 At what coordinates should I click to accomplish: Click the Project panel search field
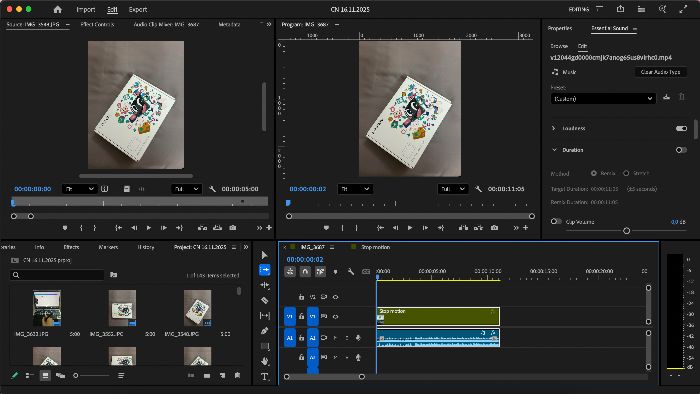[57, 275]
